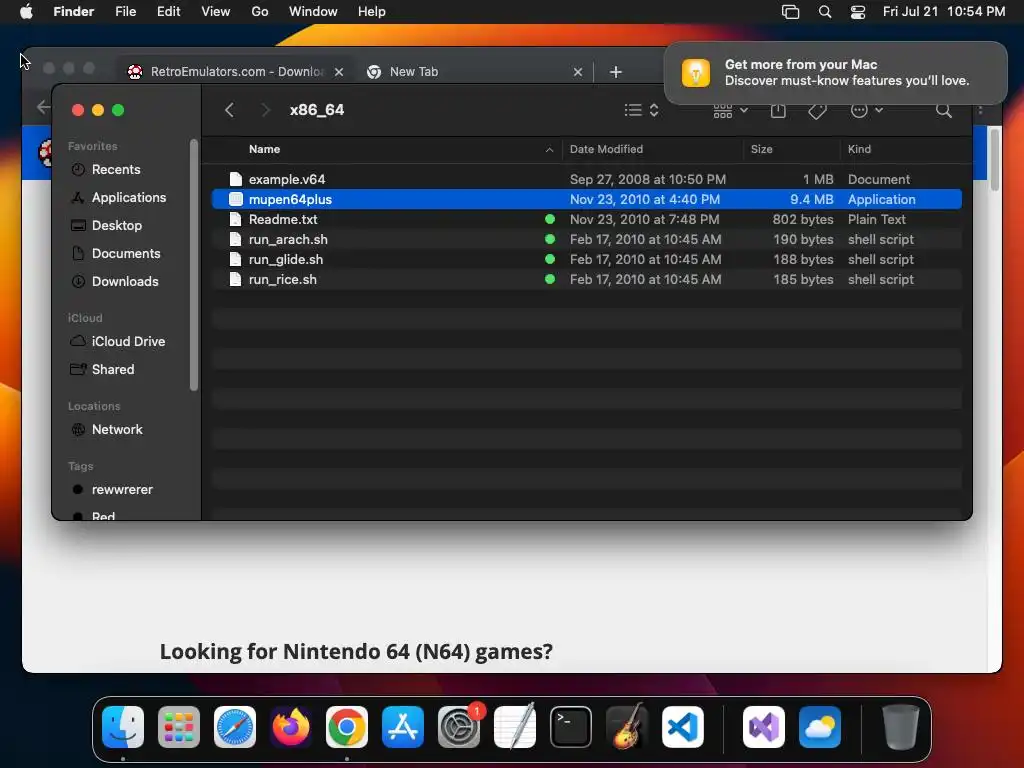Open Spotlight search in menu bar
This screenshot has width=1024, height=768.
pyautogui.click(x=825, y=12)
